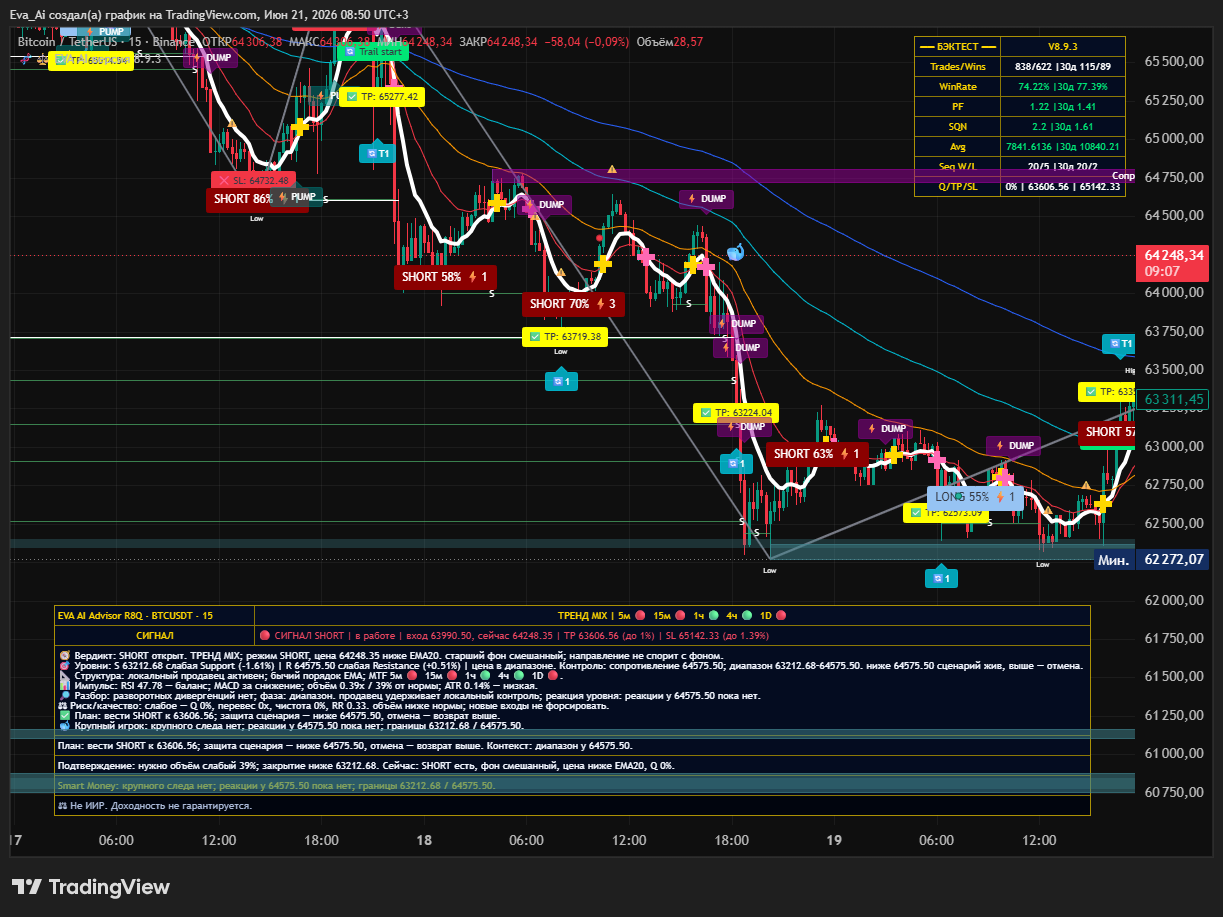Select the TP: 65277.42 take-profit label
Screen dimensions: 1223x917
click(382, 96)
